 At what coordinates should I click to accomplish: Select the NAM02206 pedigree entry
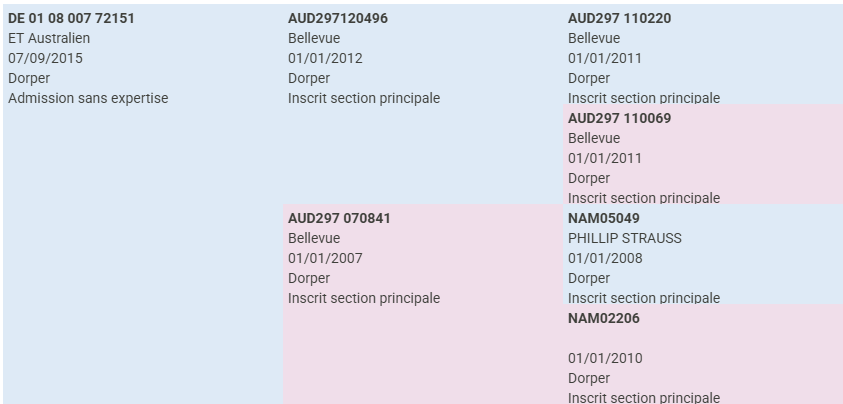click(x=604, y=318)
